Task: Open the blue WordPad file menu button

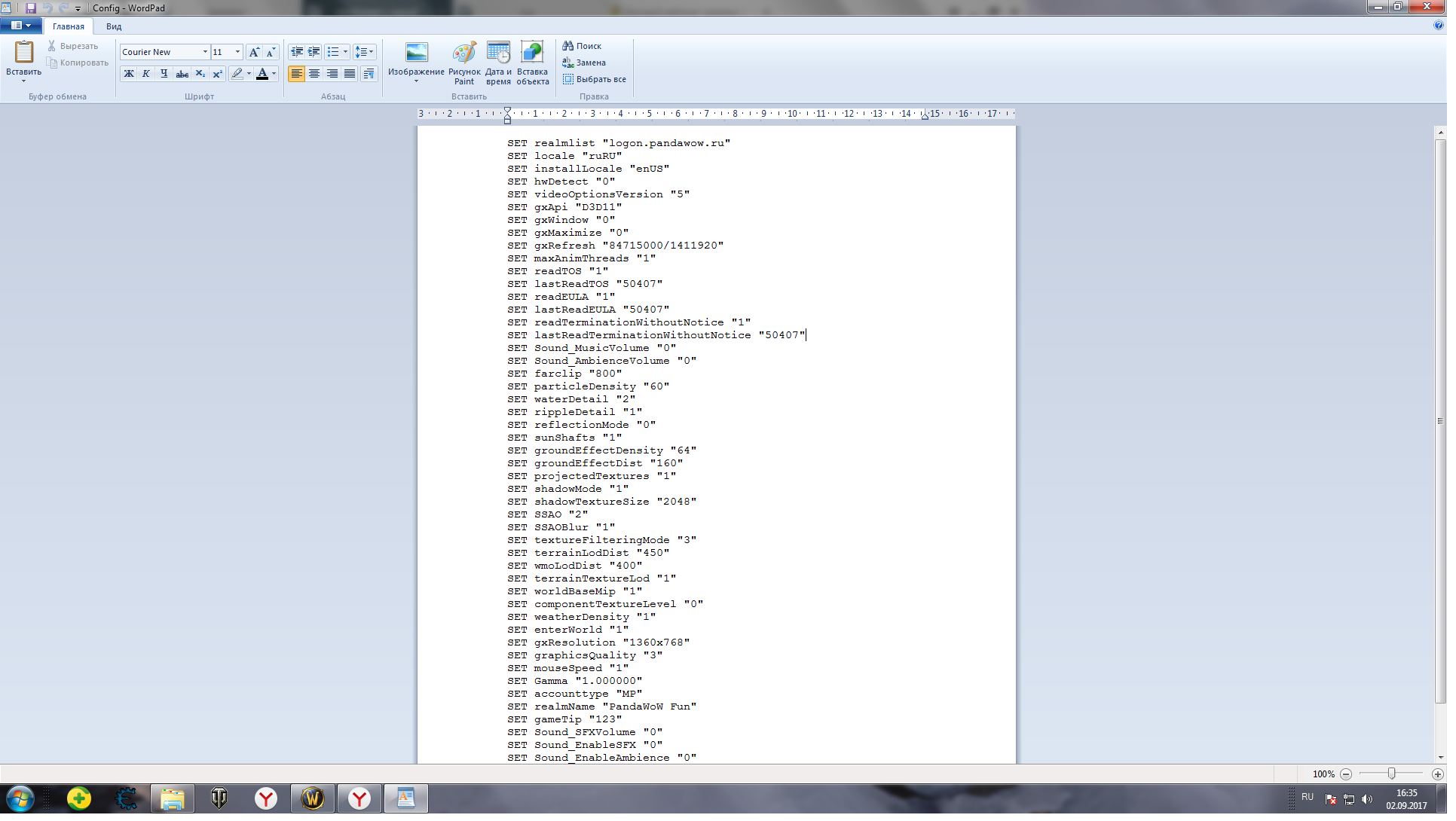Action: tap(20, 26)
